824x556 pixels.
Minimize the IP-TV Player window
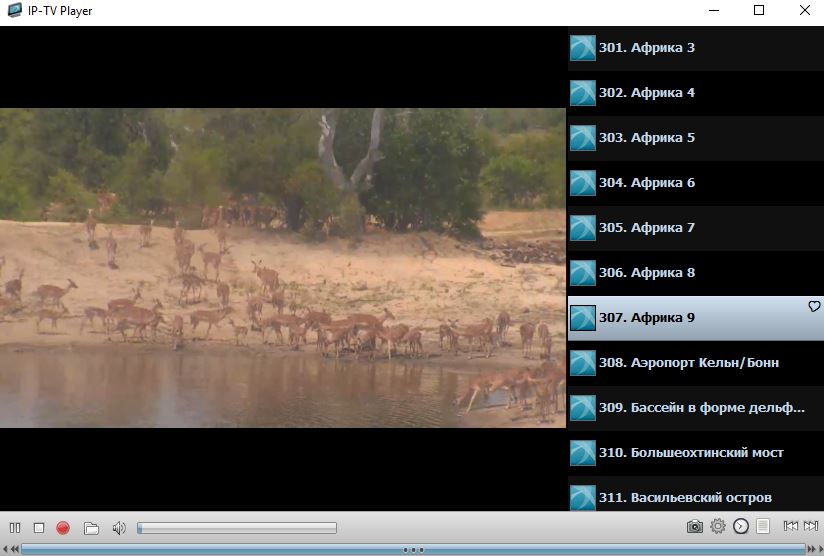pos(714,10)
